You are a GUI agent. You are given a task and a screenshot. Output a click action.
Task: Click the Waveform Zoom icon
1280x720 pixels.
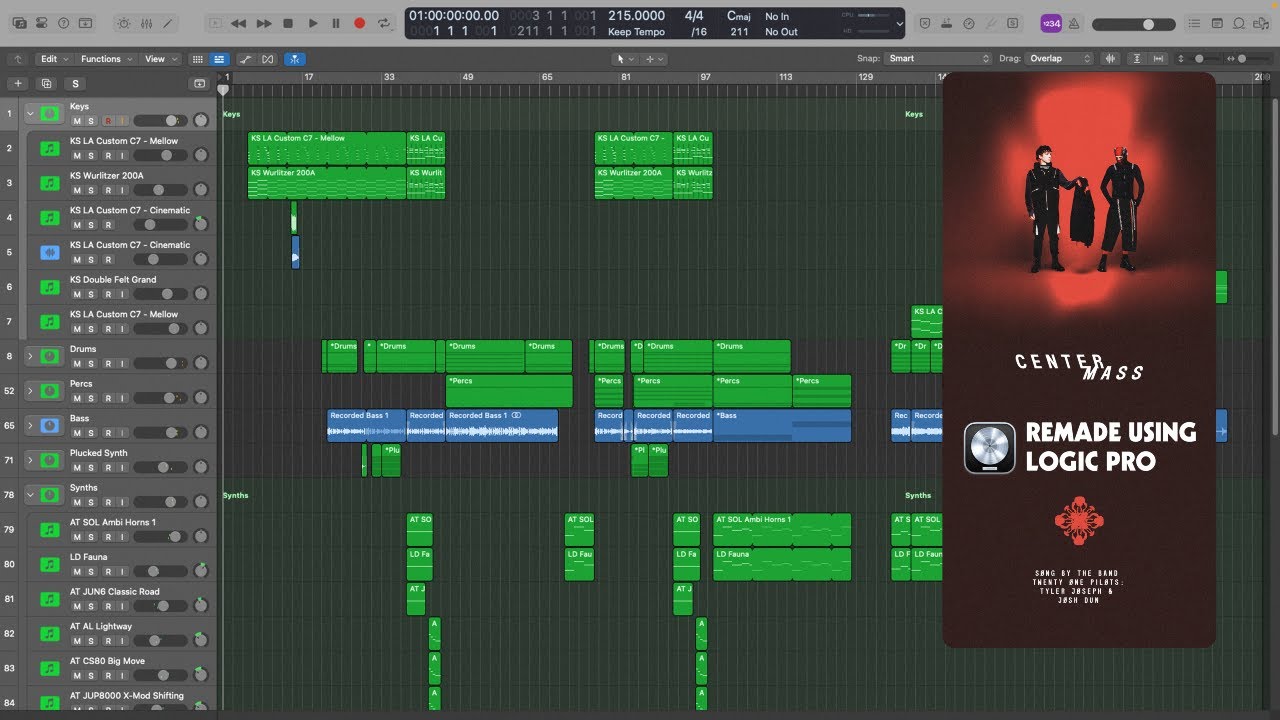(x=1111, y=59)
